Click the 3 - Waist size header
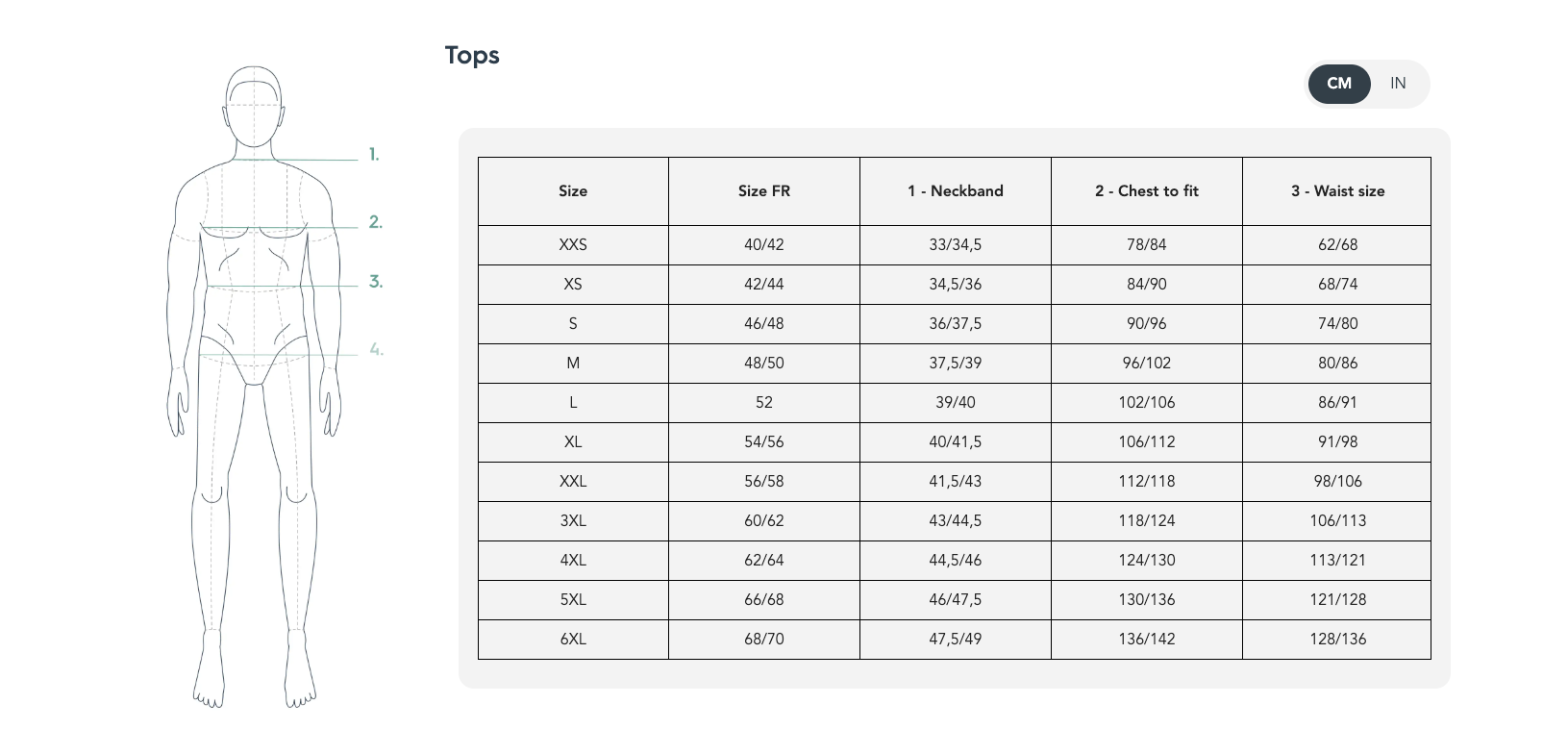This screenshot has width=1568, height=754. tap(1337, 191)
